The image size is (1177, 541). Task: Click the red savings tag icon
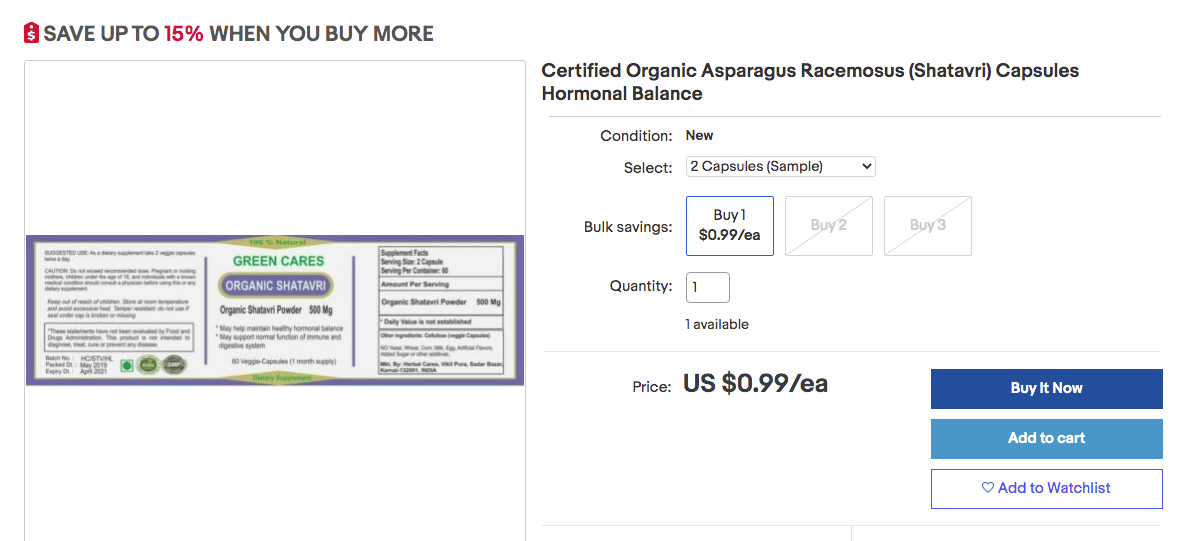coord(32,33)
